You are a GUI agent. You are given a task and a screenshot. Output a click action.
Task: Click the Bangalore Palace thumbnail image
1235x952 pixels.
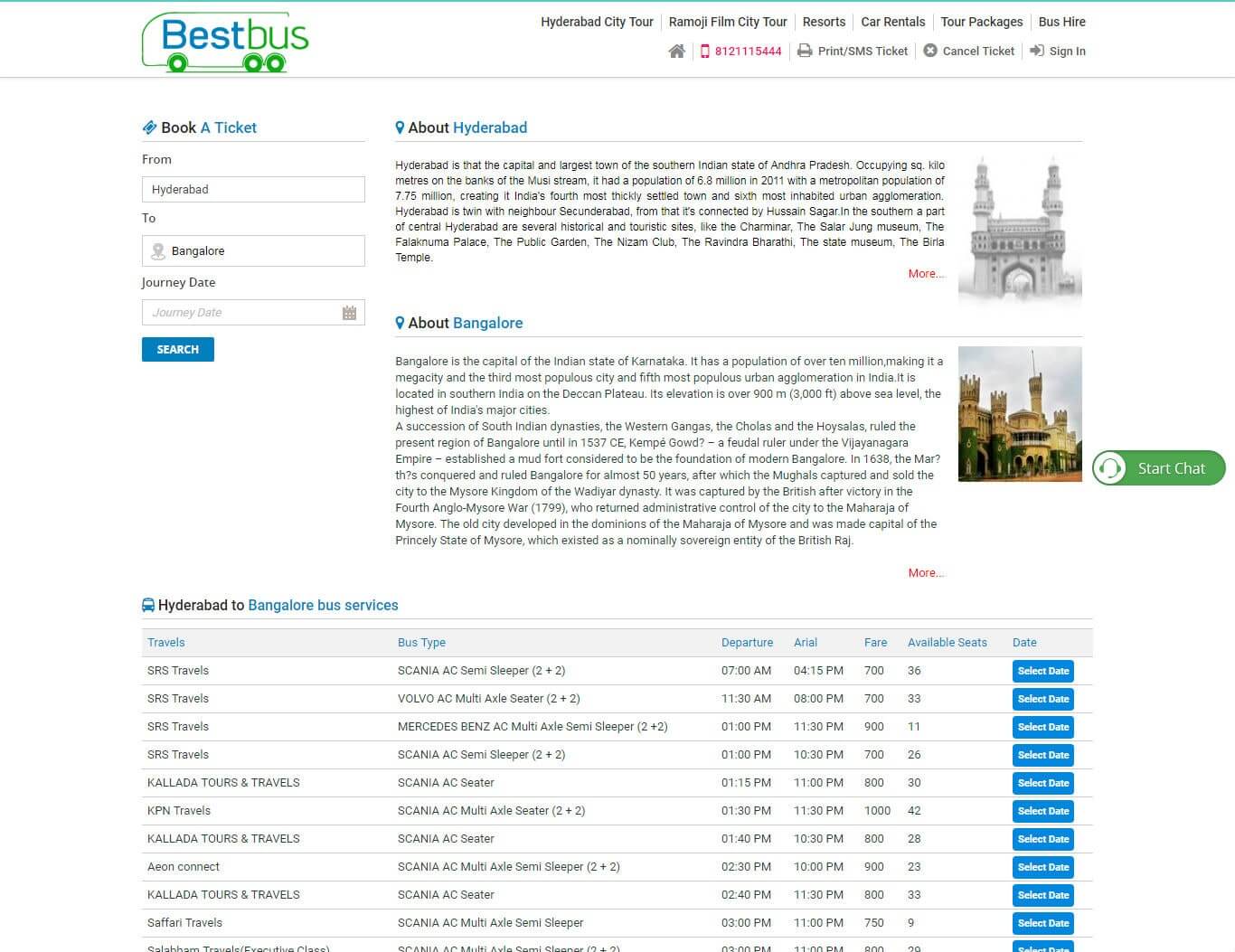point(1020,414)
